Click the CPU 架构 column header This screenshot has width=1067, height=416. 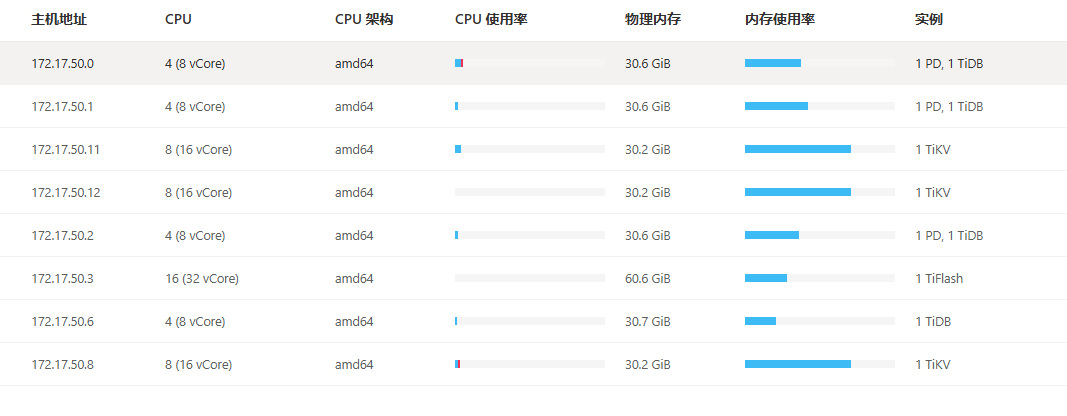point(364,19)
